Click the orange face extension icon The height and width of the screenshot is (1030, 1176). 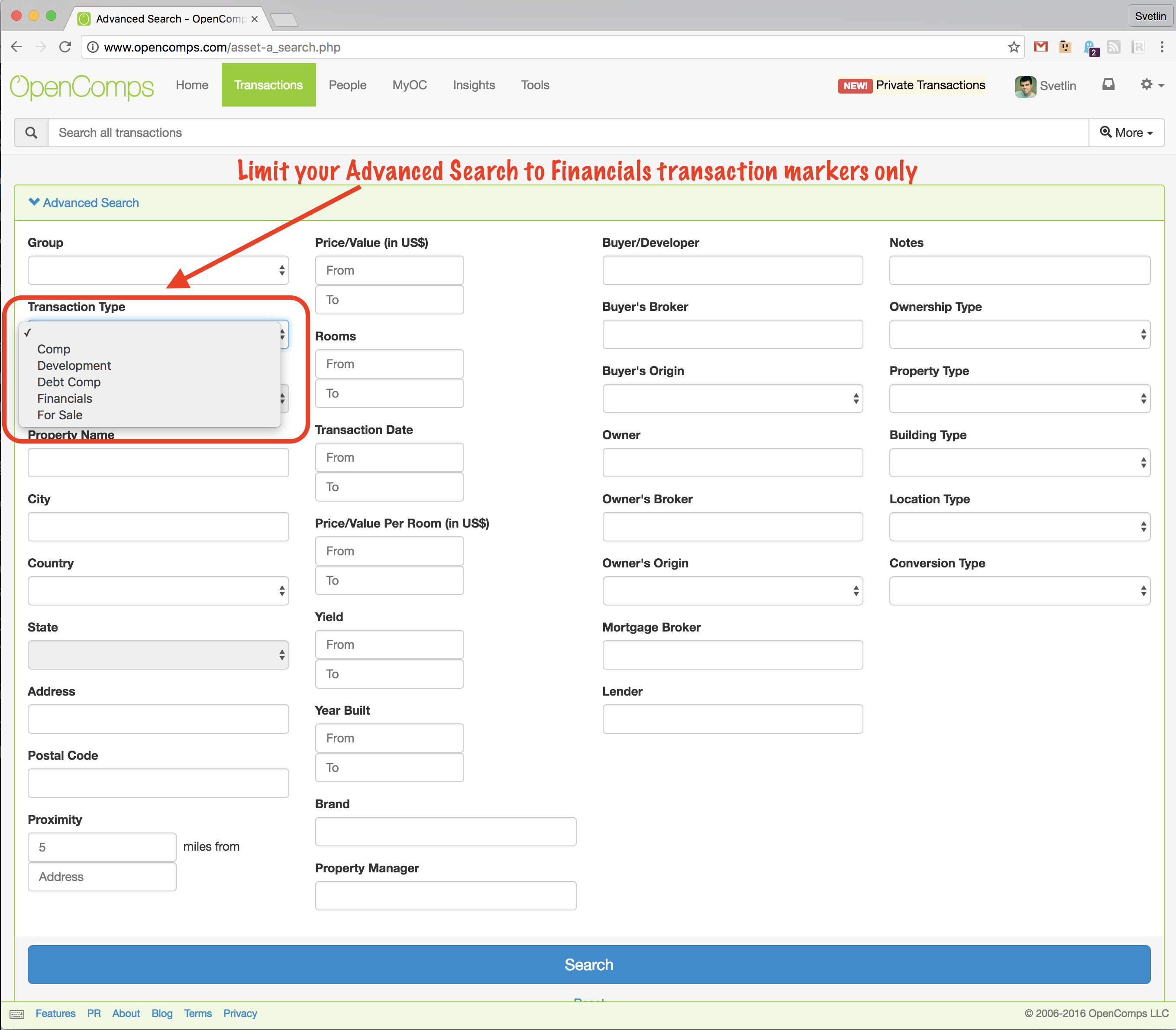1065,47
